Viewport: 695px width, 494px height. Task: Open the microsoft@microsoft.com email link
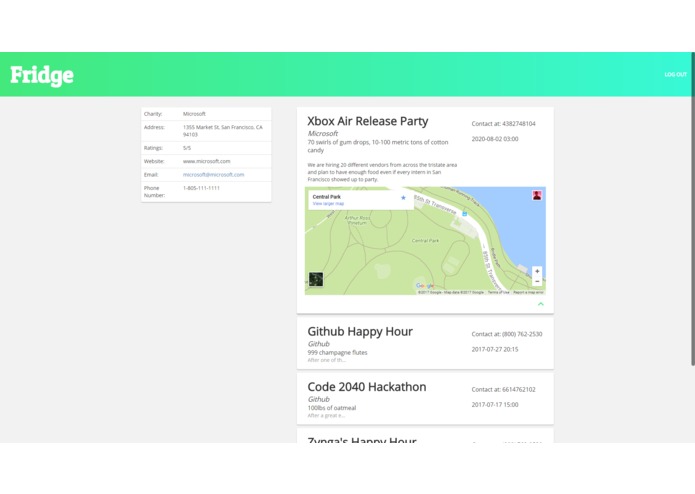[213, 175]
